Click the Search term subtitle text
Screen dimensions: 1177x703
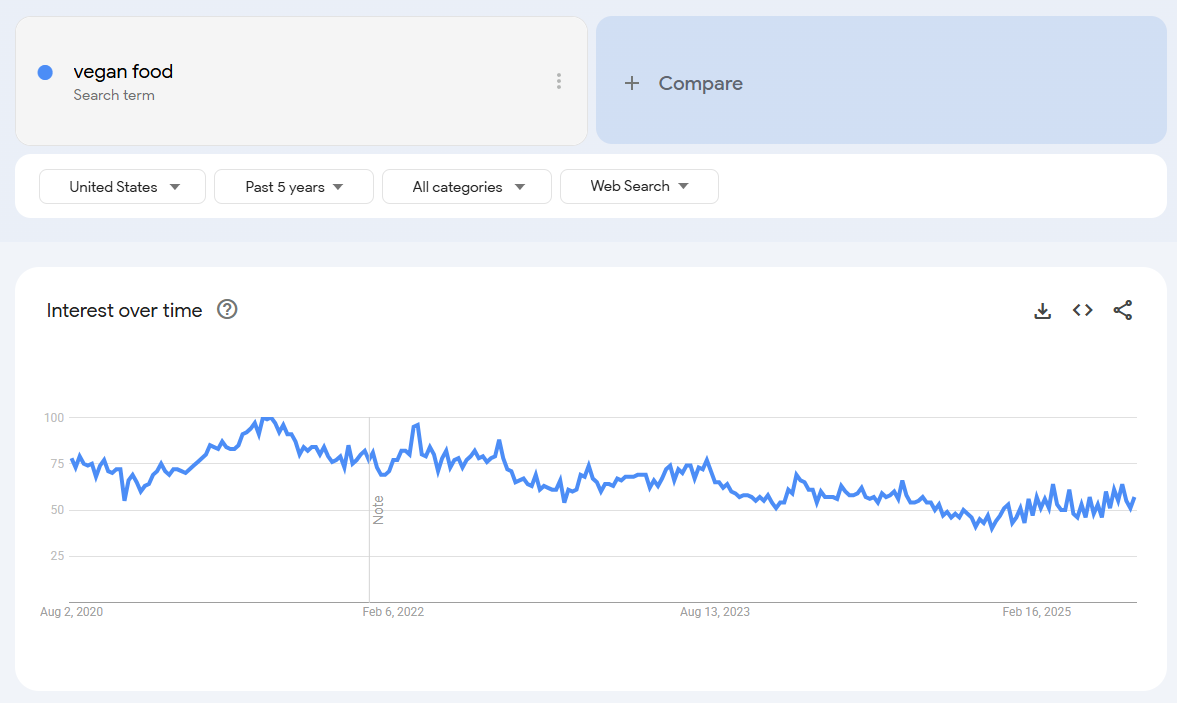point(114,95)
